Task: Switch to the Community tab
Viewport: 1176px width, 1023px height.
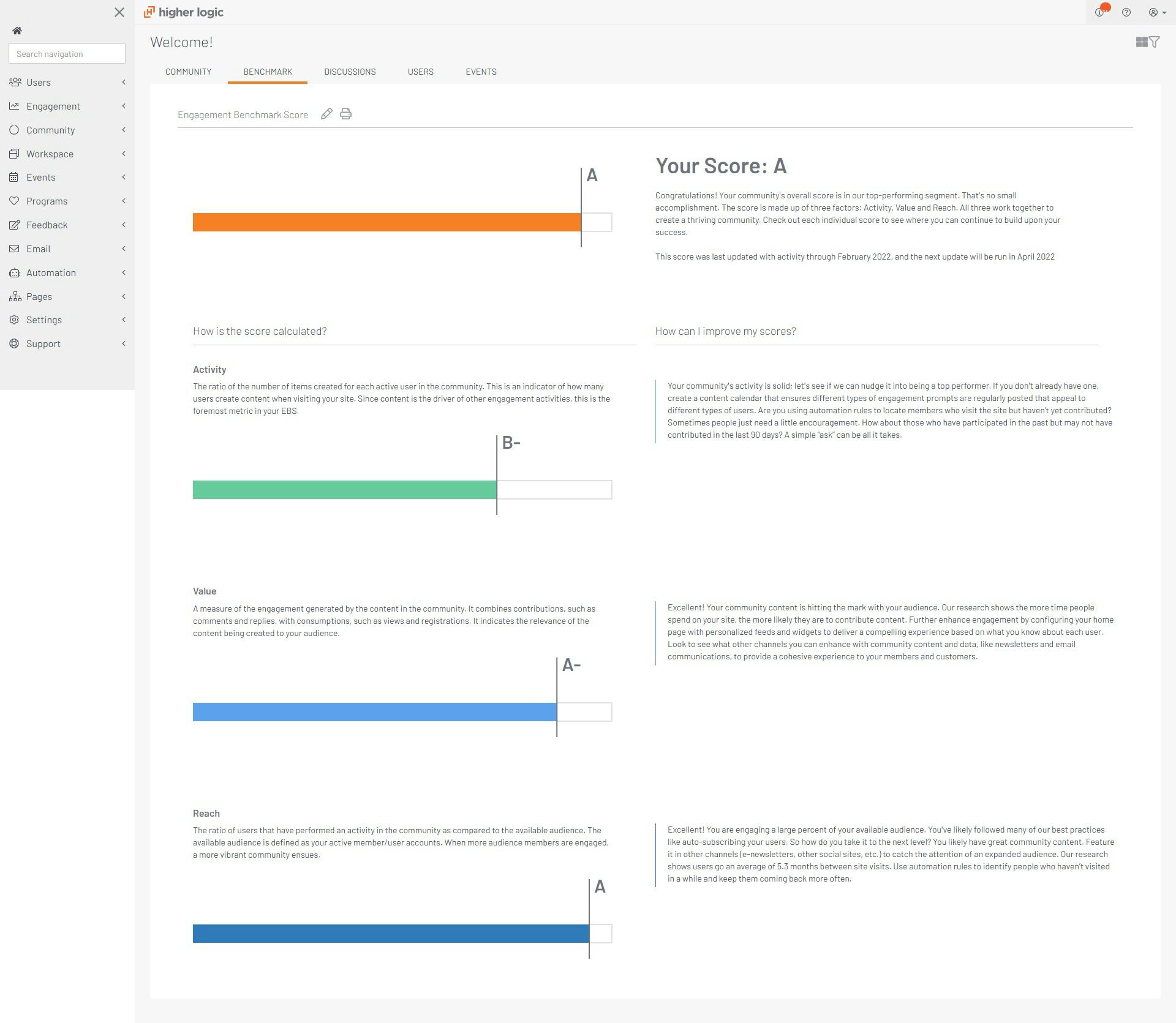Action: click(x=188, y=72)
